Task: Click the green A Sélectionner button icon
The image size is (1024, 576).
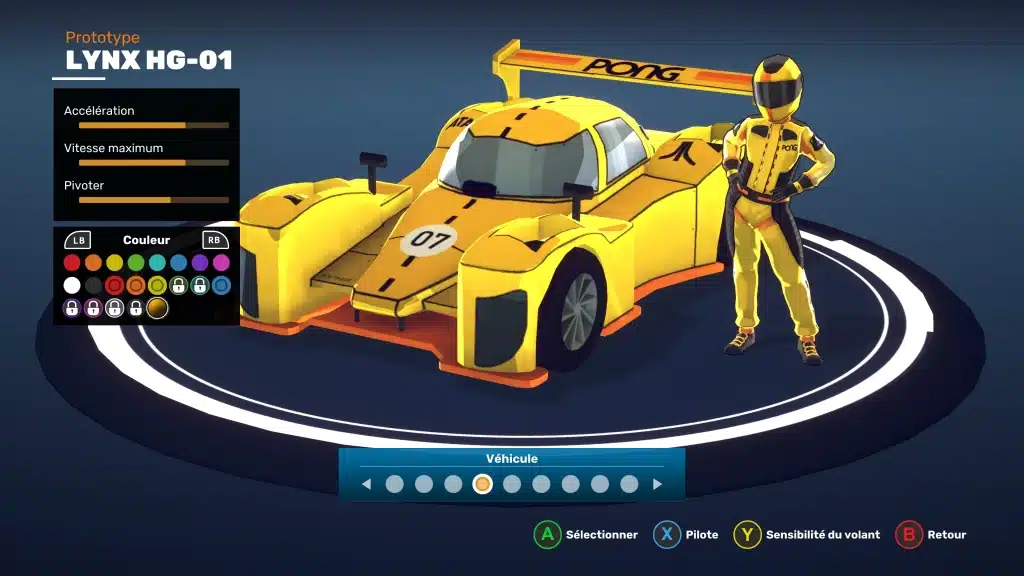Action: [547, 534]
